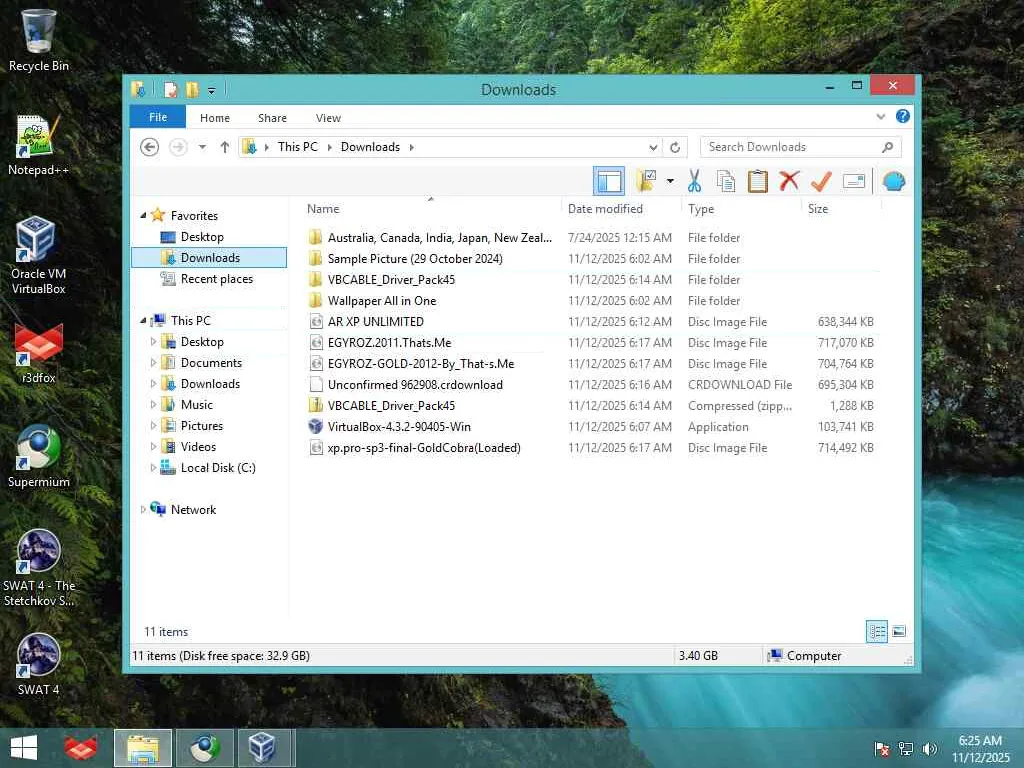
Task: Sort by the Date modified column header
Action: (x=622, y=209)
